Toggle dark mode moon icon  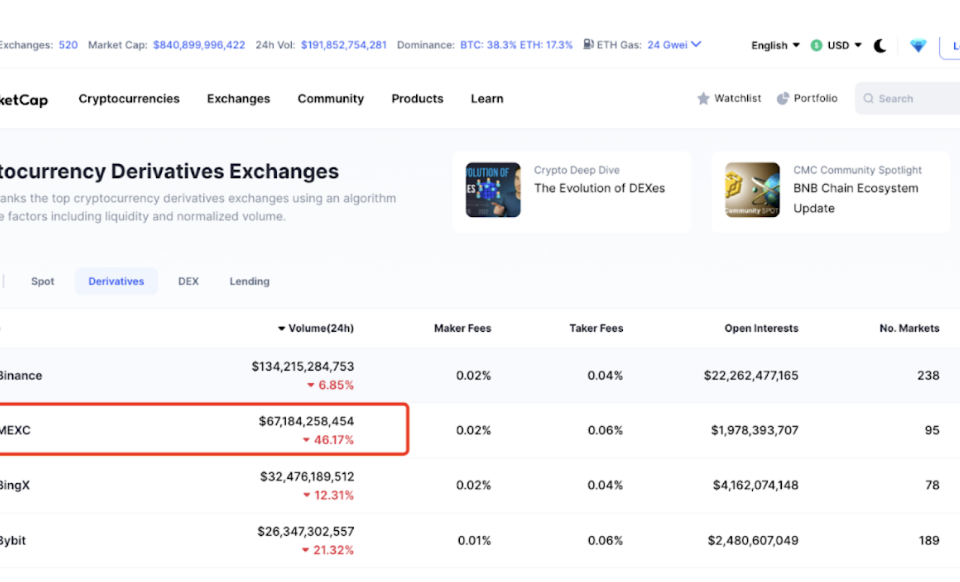(x=880, y=45)
